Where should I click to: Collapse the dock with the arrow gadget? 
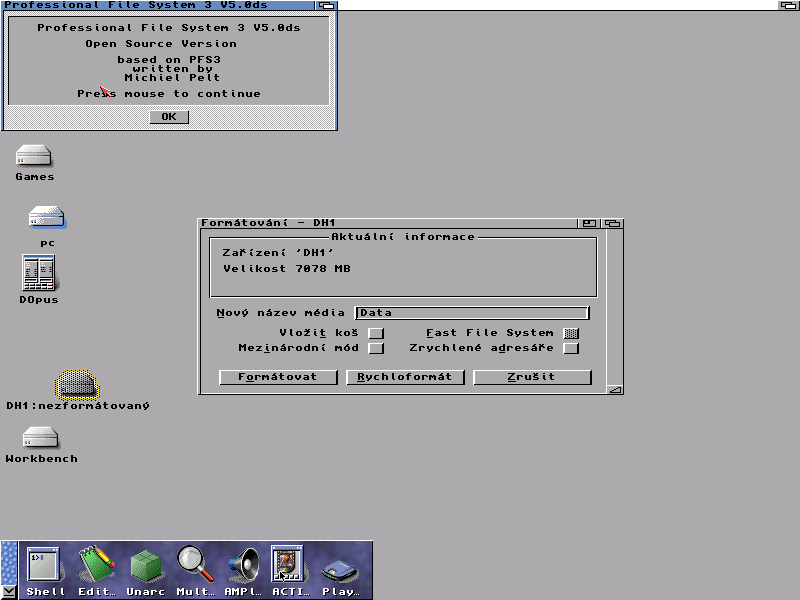coord(9,591)
